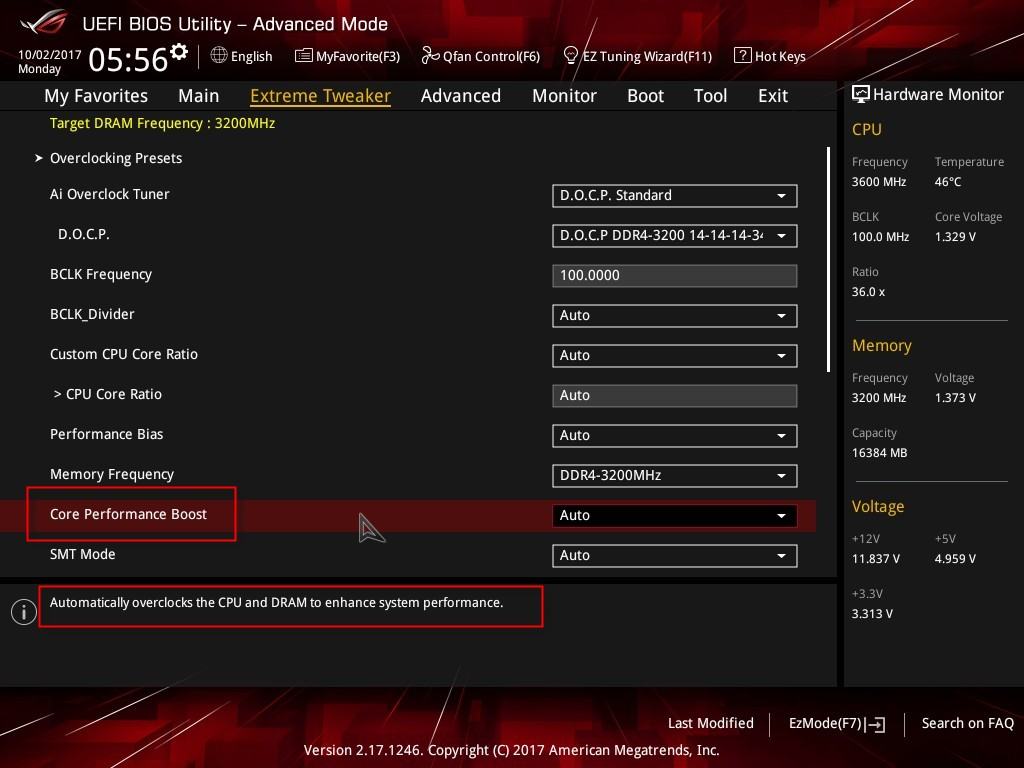Click EZ Tuning Wizard(F11) label

coord(647,57)
